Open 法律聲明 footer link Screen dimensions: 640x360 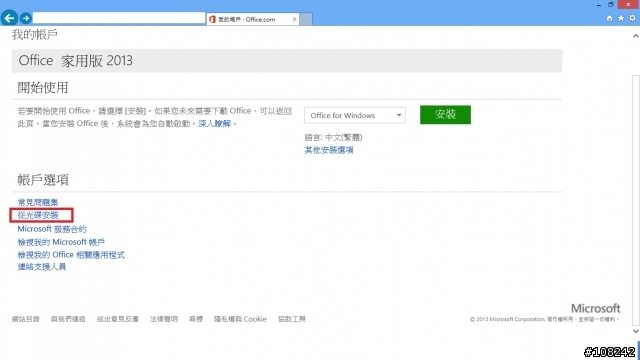164,319
